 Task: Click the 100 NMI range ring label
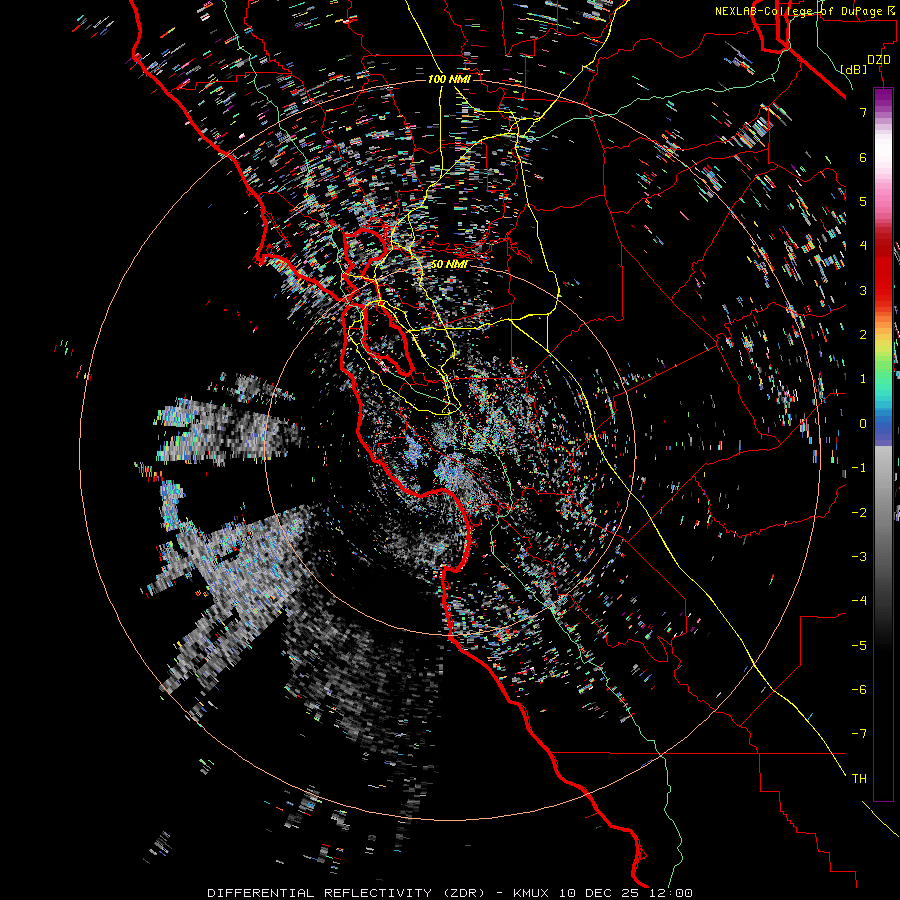(x=449, y=79)
